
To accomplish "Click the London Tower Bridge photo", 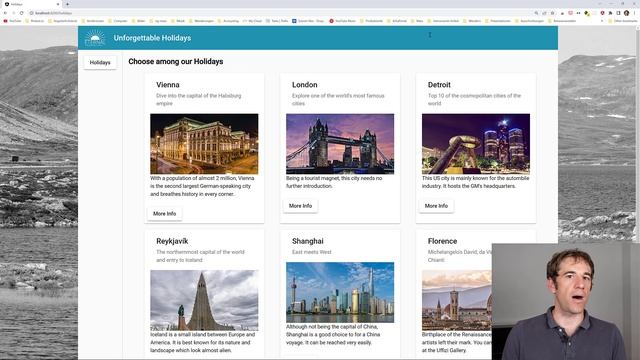I will [x=340, y=144].
